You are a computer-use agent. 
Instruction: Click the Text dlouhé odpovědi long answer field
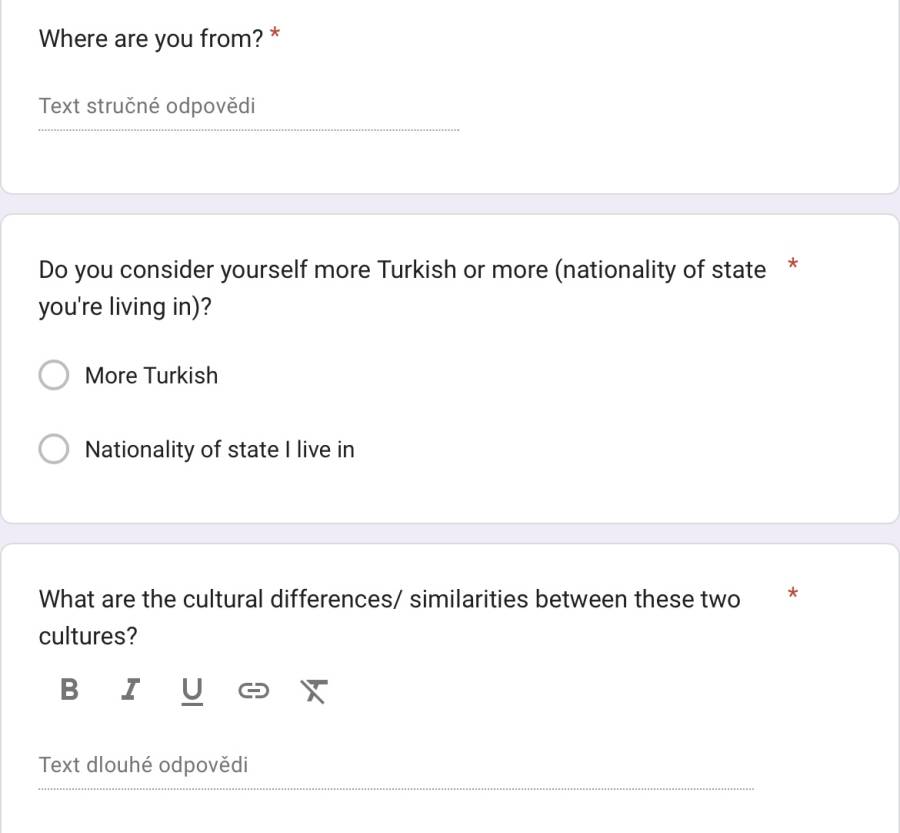coord(396,766)
